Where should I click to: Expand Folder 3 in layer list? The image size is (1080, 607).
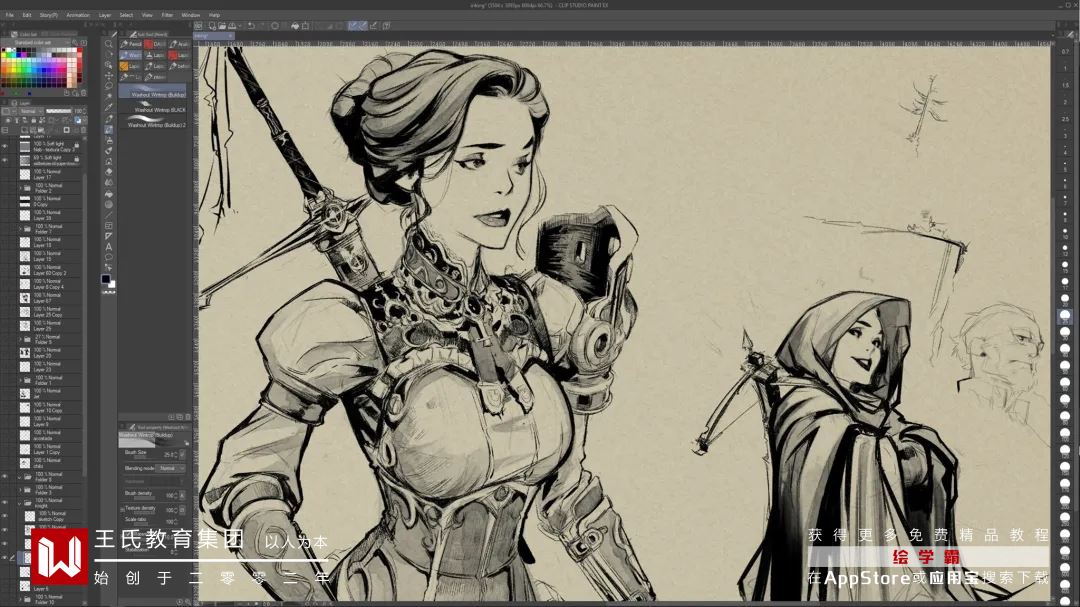tap(20, 490)
